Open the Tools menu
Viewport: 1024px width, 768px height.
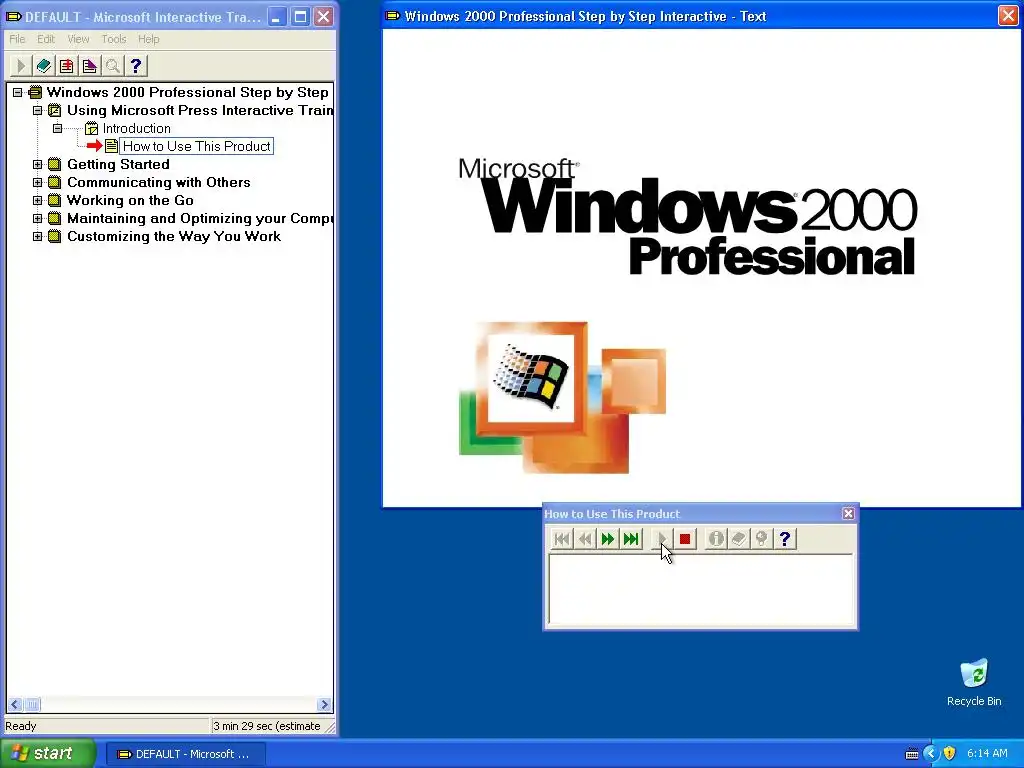114,39
